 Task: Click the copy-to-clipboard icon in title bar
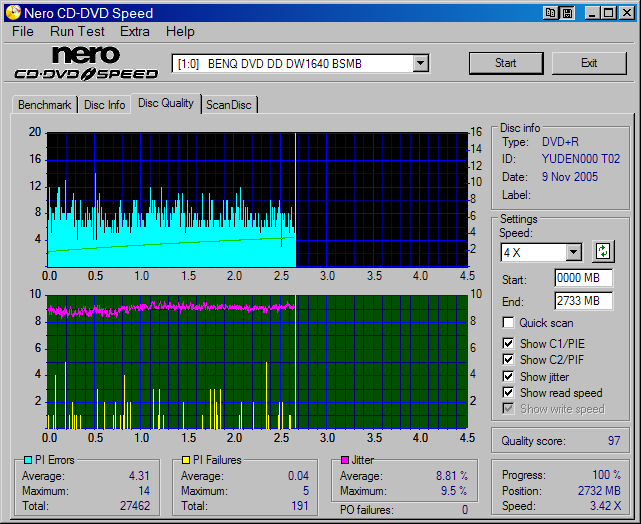click(551, 13)
